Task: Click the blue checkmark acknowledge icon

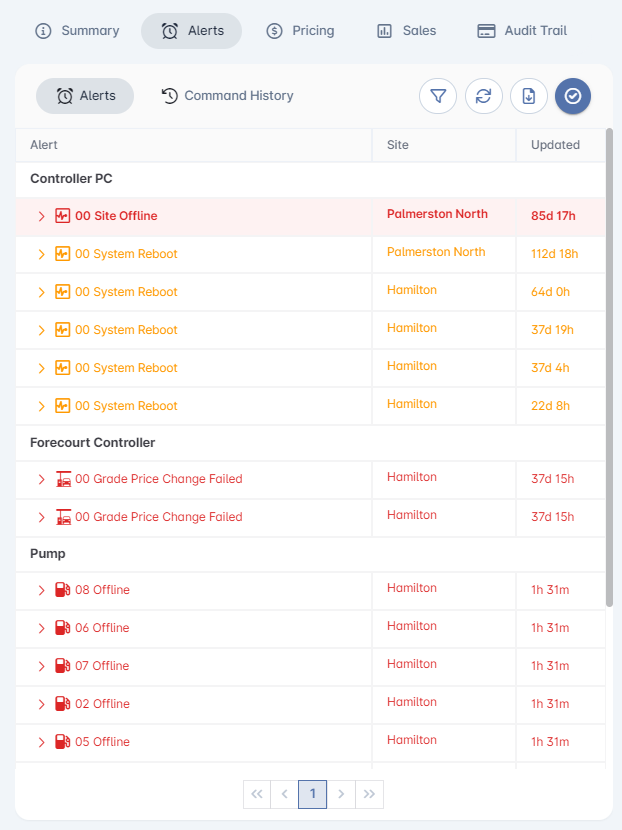Action: tap(573, 96)
